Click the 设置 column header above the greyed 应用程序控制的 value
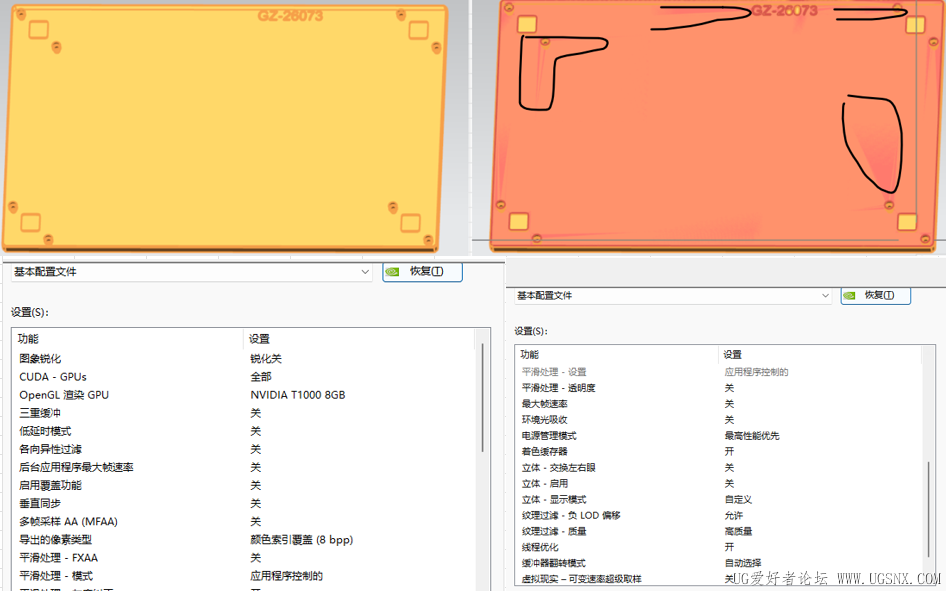 click(x=821, y=355)
